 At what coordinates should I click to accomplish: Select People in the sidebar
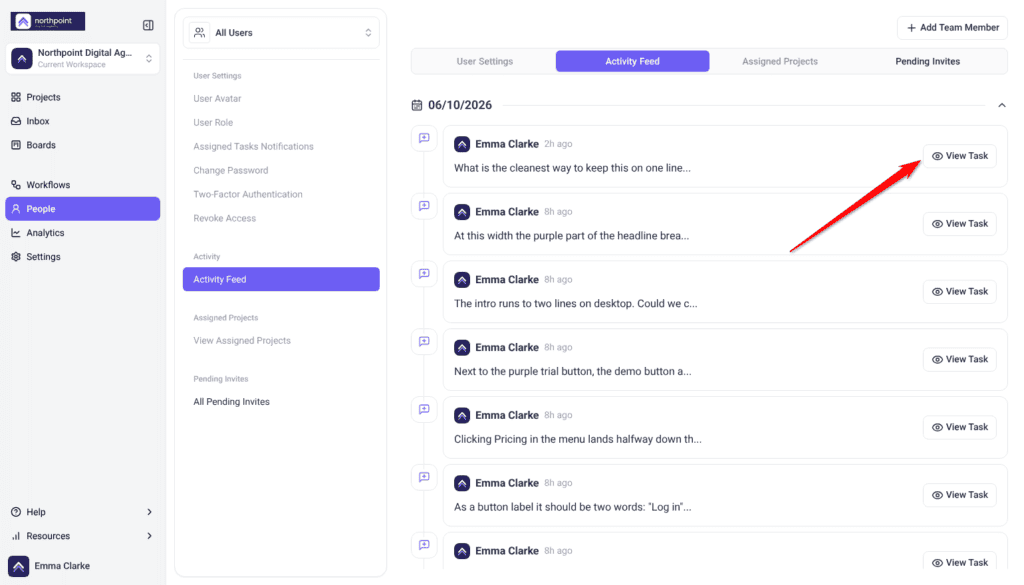pyautogui.click(x=82, y=209)
